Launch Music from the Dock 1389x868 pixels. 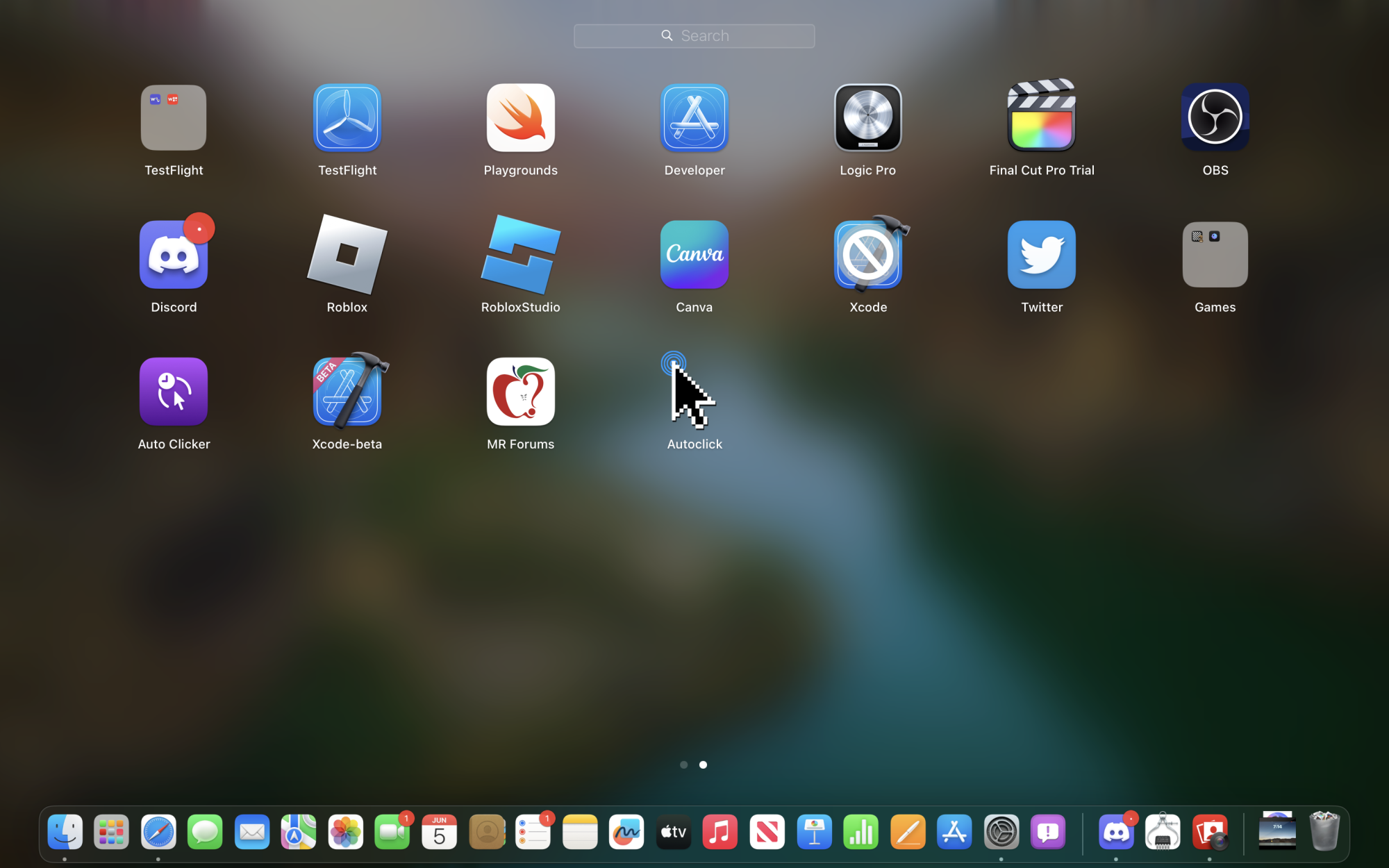point(720,832)
